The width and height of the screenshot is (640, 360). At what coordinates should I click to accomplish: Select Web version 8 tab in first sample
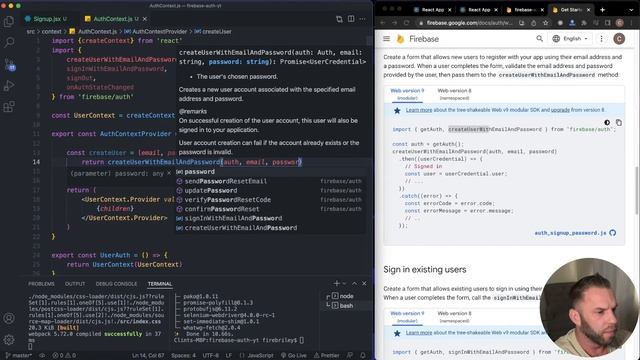click(454, 94)
